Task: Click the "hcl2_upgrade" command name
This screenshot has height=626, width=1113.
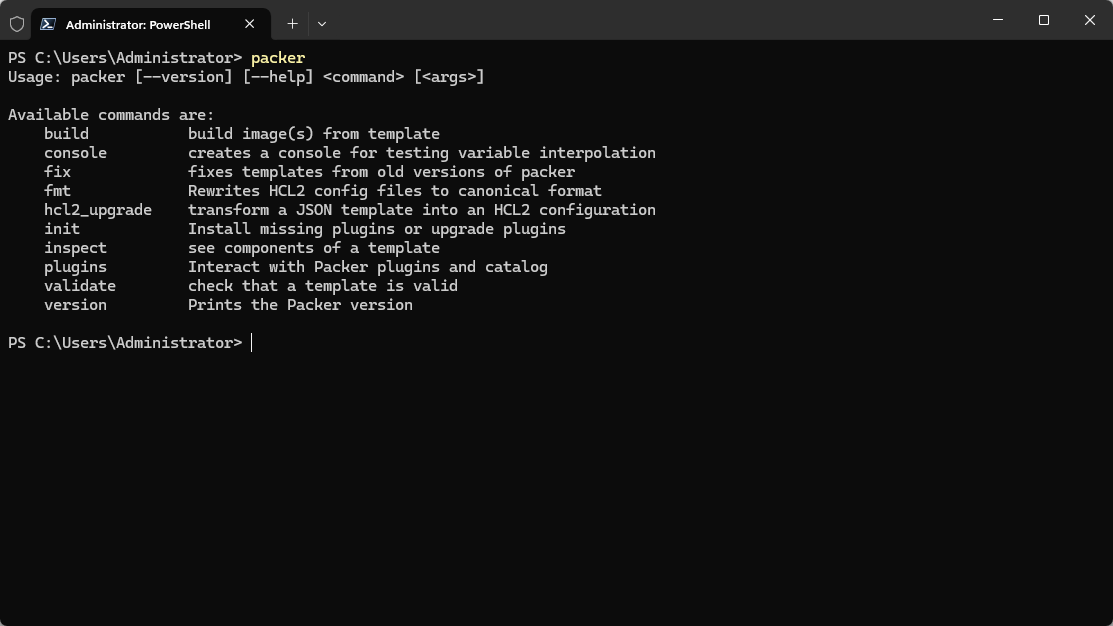Action: 98,210
